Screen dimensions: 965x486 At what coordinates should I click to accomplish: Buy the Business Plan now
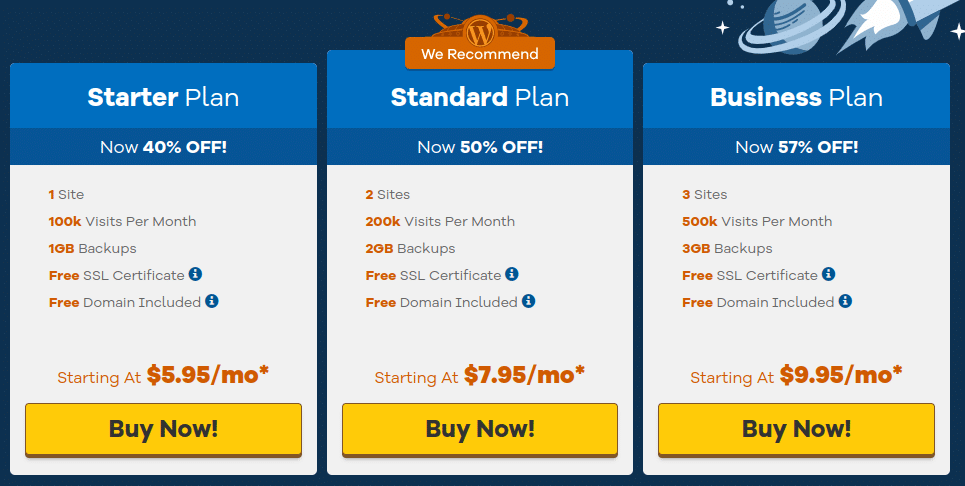click(x=796, y=429)
